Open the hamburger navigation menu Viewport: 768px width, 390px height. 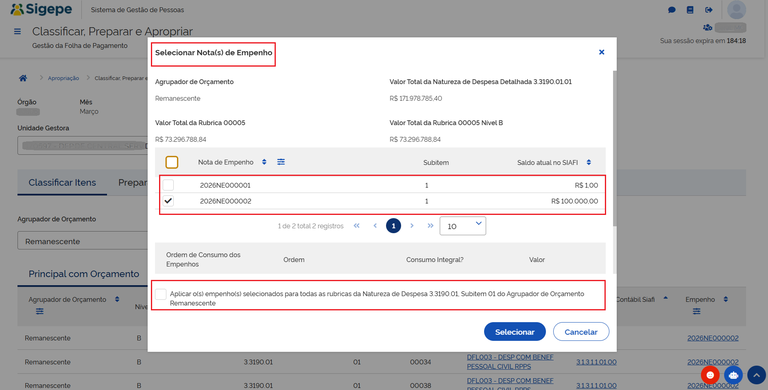[17, 31]
